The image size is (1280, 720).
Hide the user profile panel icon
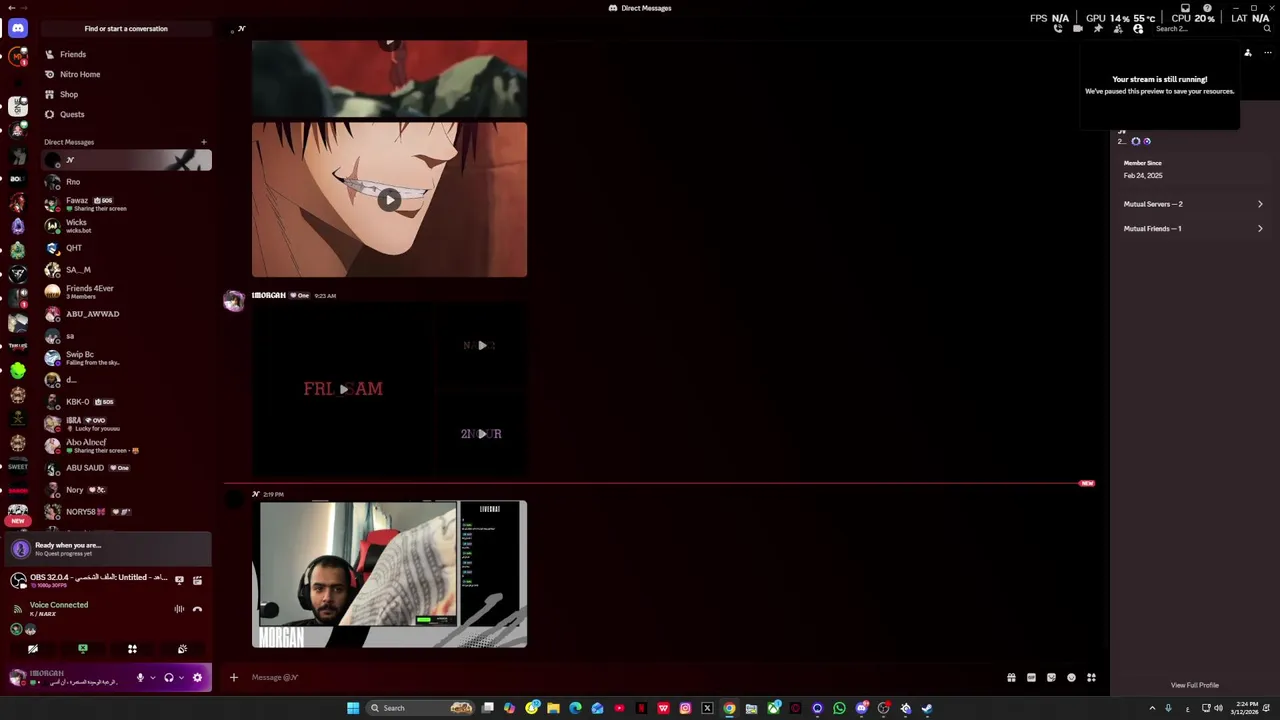pyautogui.click(x=1138, y=29)
